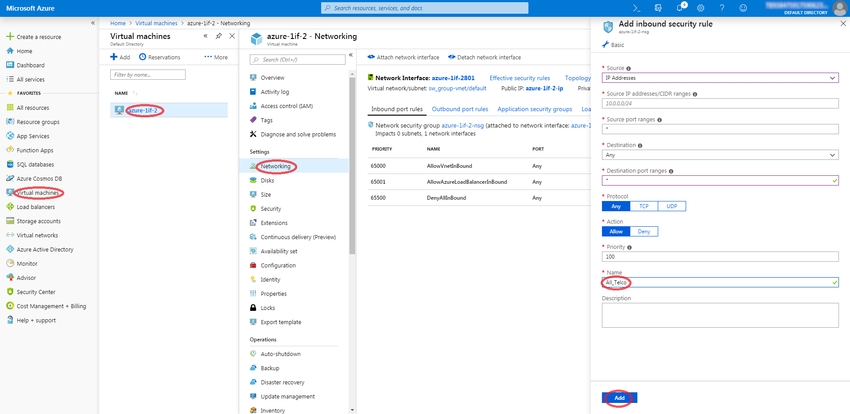Pin the Virtual machines blade

click(219, 35)
